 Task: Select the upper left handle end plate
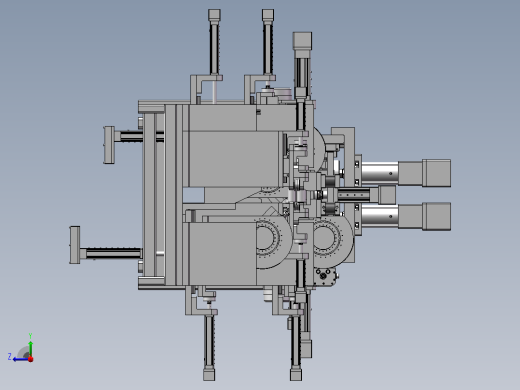[x=109, y=145]
